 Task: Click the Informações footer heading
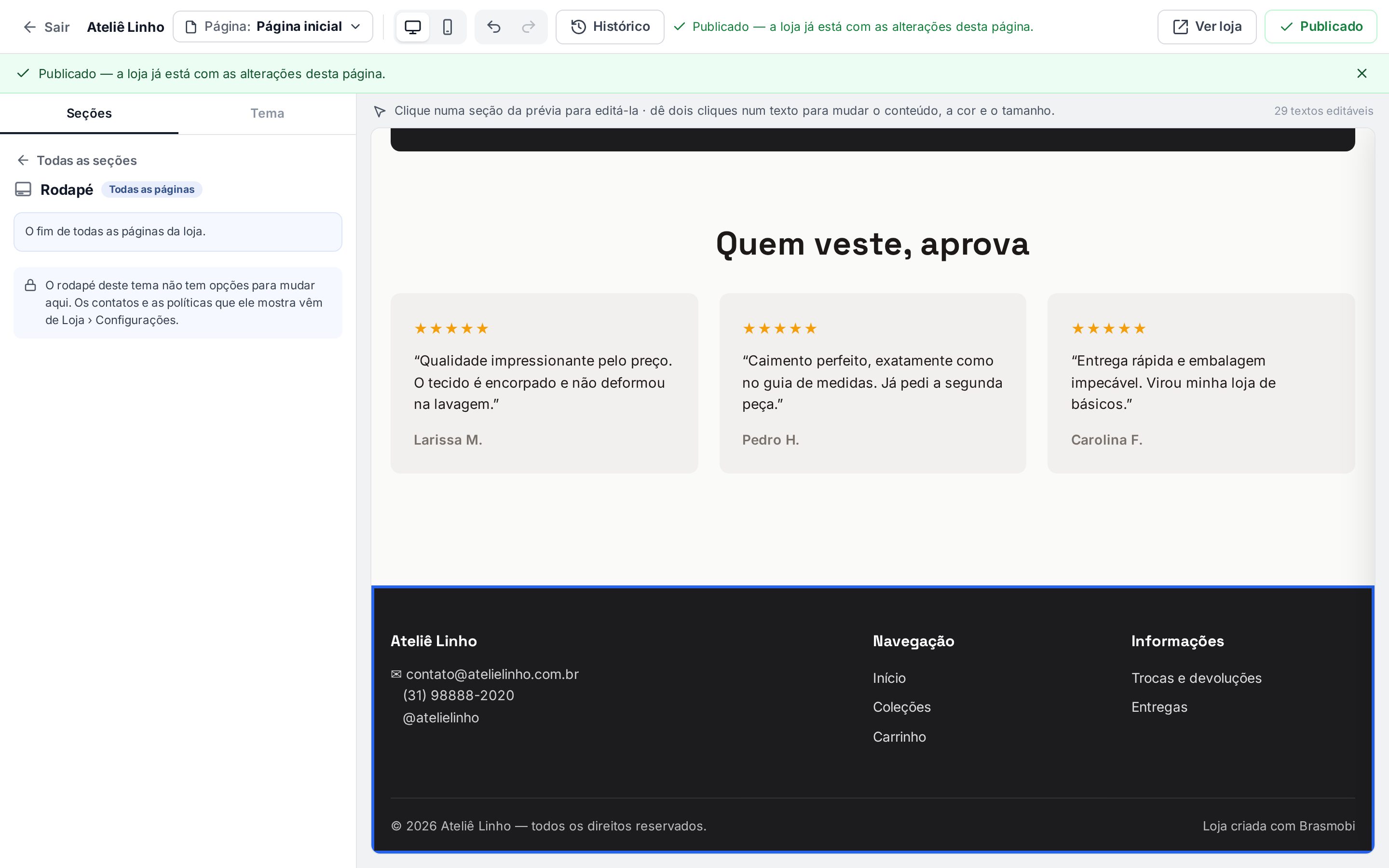click(x=1177, y=641)
